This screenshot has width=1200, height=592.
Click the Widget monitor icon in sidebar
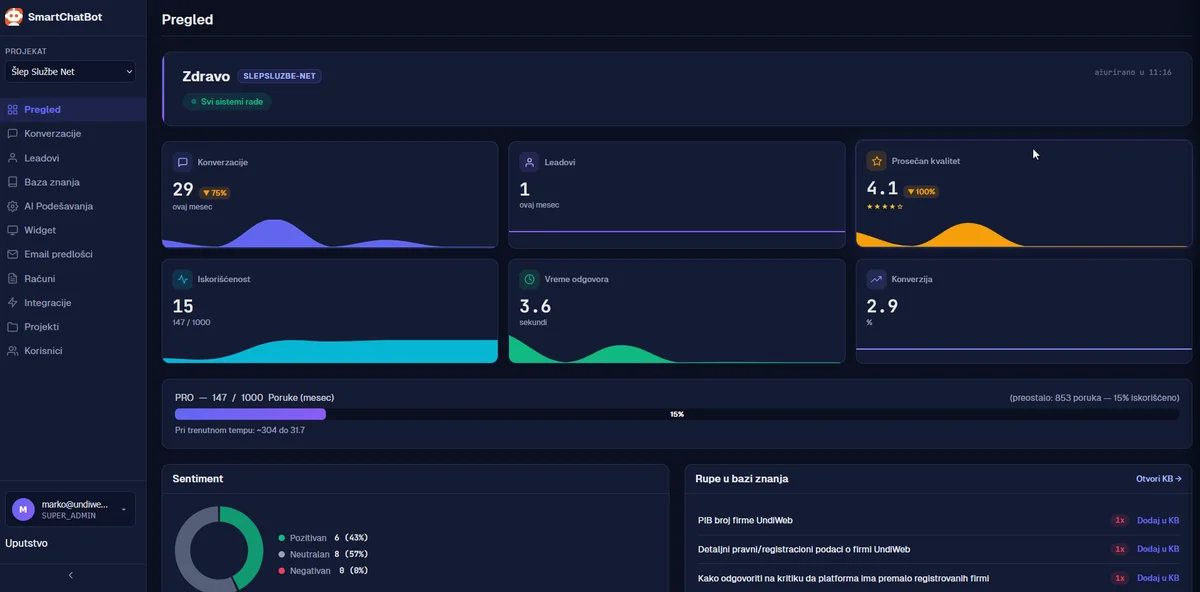coord(12,230)
